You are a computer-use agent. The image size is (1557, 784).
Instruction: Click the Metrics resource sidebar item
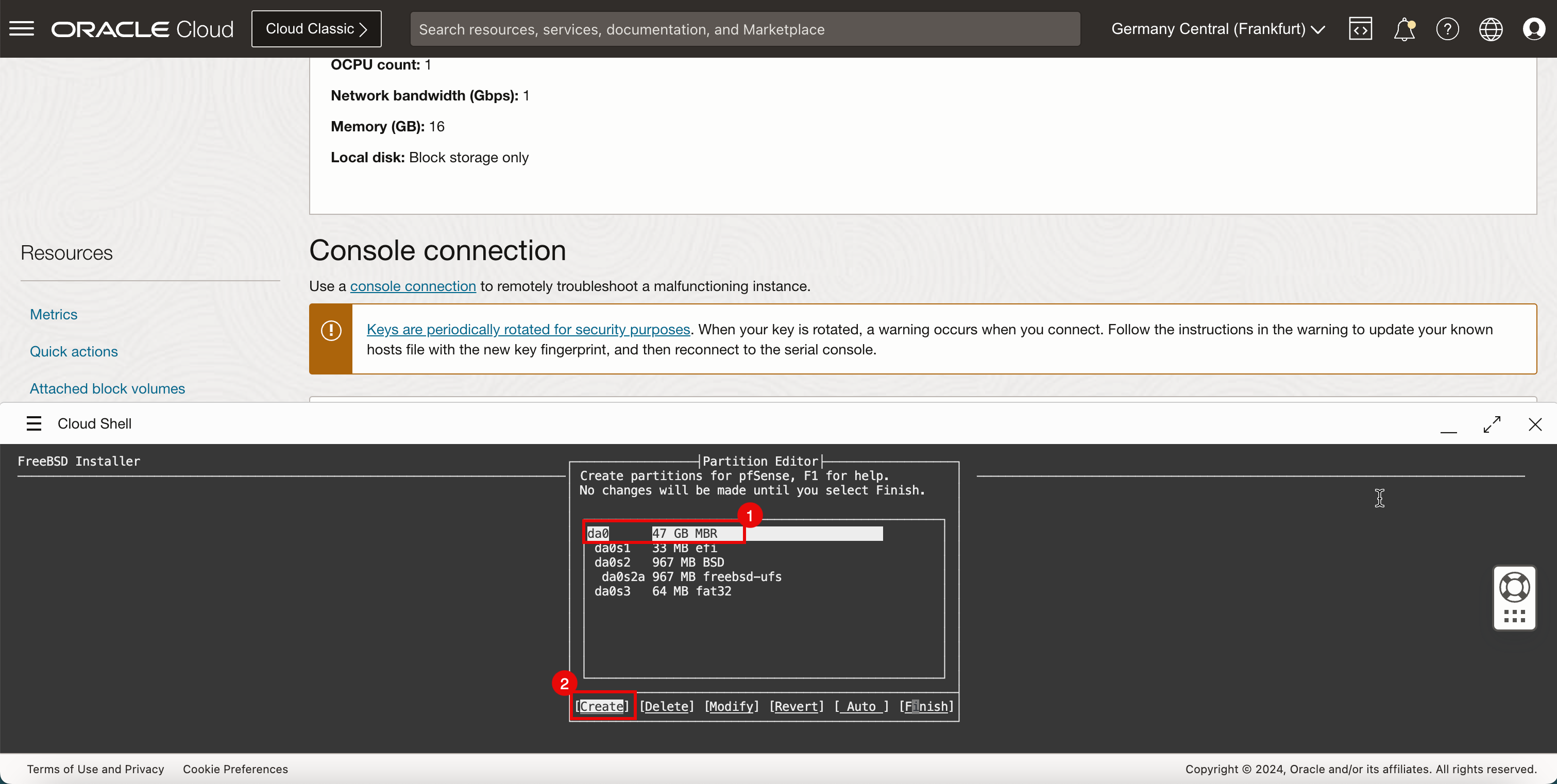tap(53, 314)
